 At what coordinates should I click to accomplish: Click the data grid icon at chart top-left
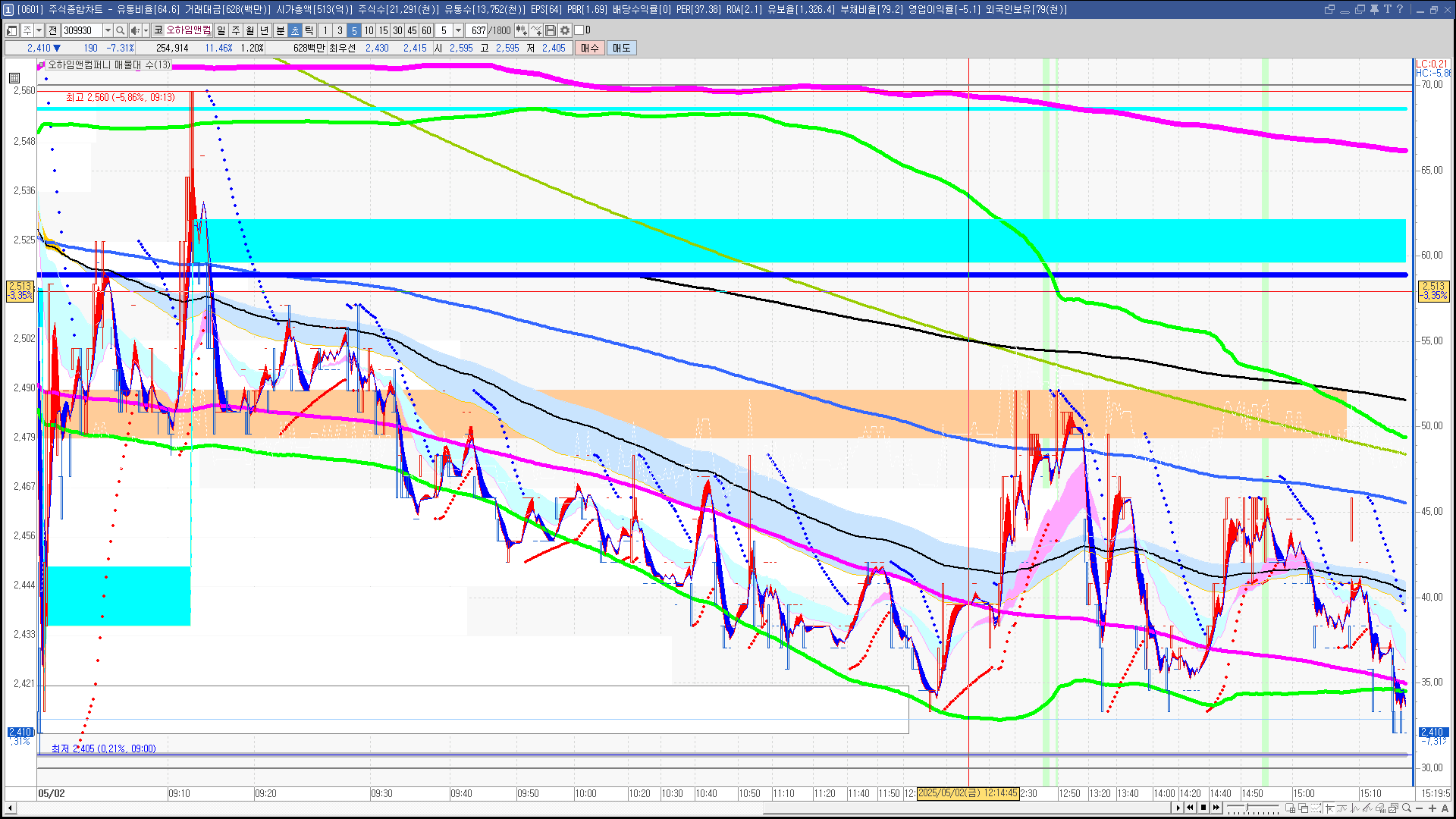click(14, 78)
